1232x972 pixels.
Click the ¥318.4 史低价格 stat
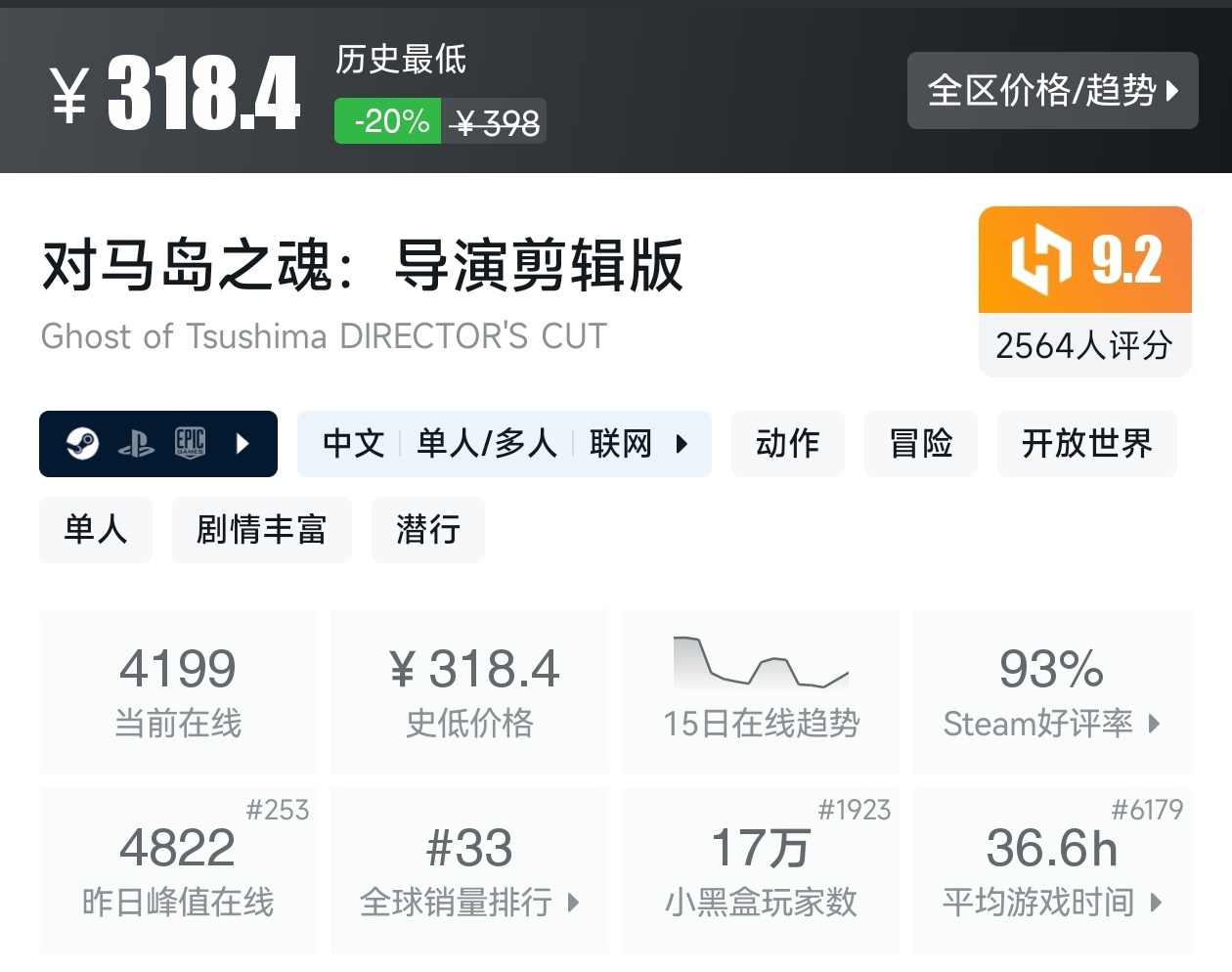click(470, 691)
